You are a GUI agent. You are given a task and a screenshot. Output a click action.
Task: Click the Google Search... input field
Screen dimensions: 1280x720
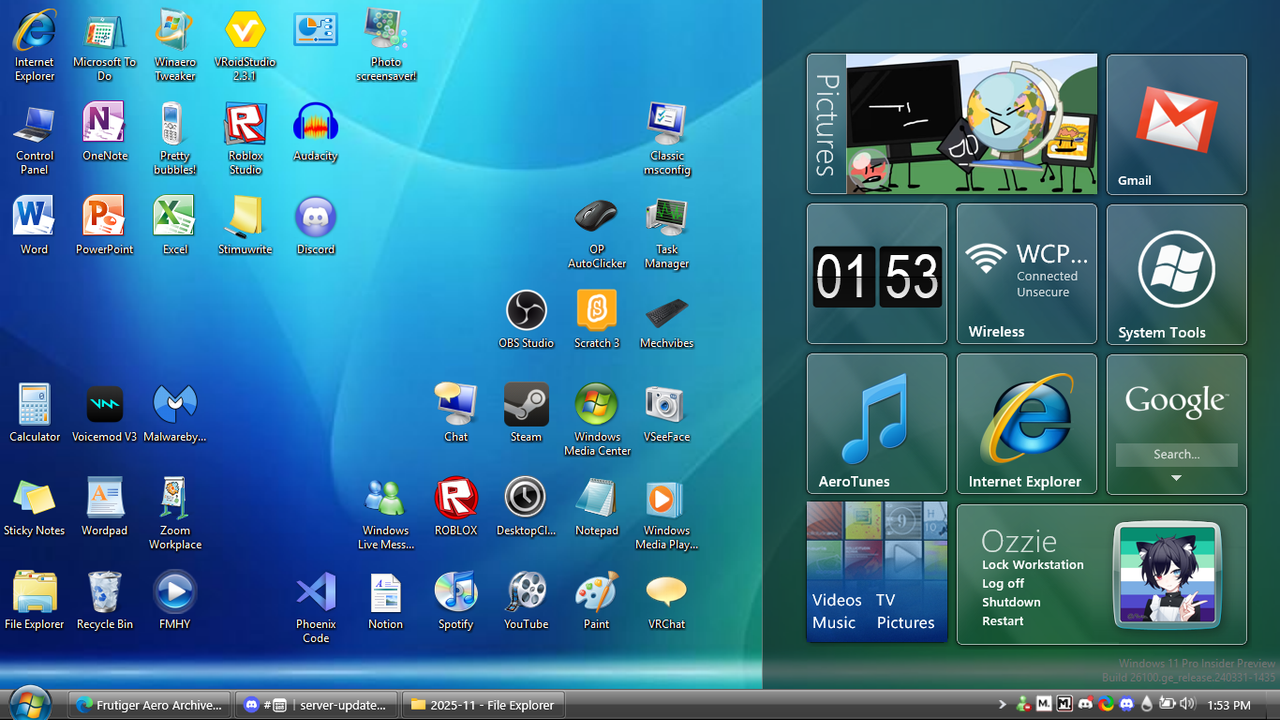pos(1176,454)
